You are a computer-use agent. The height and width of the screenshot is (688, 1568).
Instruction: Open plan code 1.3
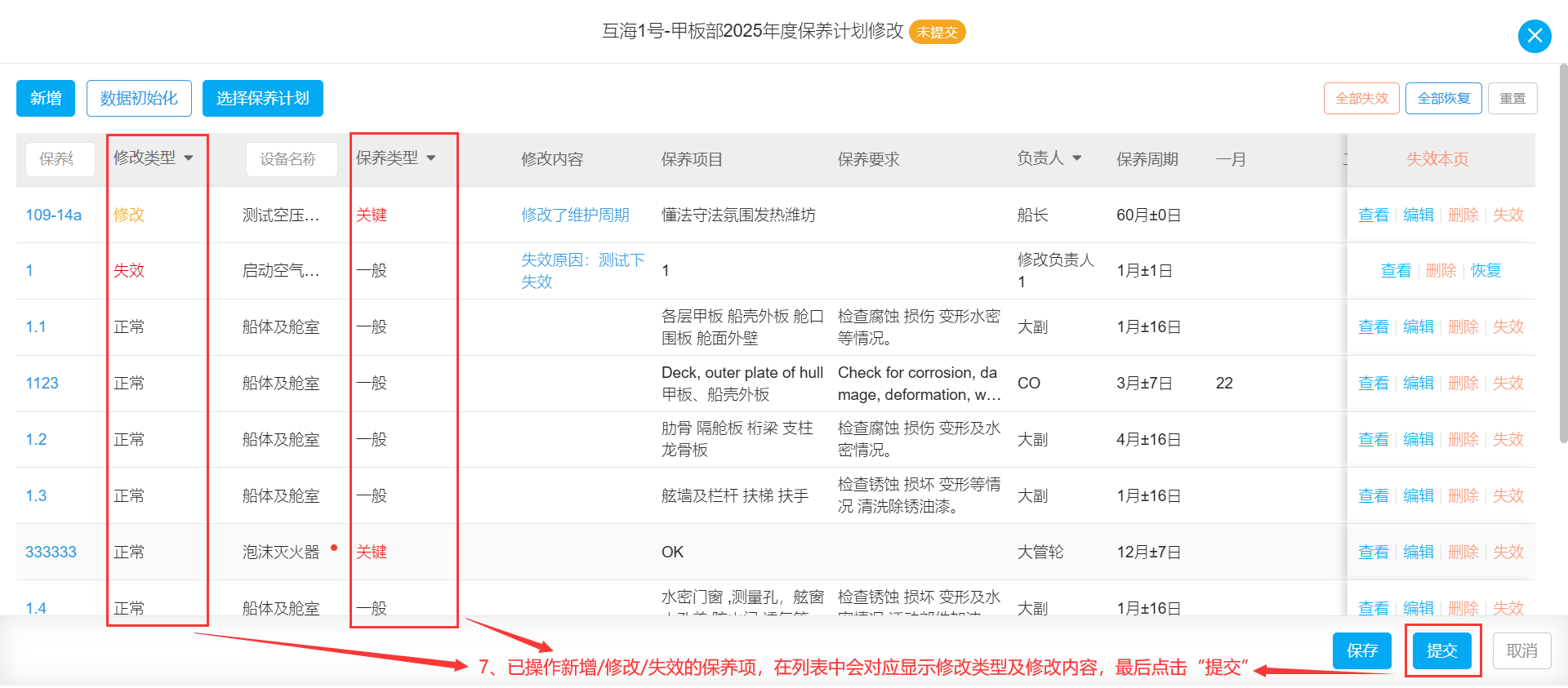[x=36, y=495]
